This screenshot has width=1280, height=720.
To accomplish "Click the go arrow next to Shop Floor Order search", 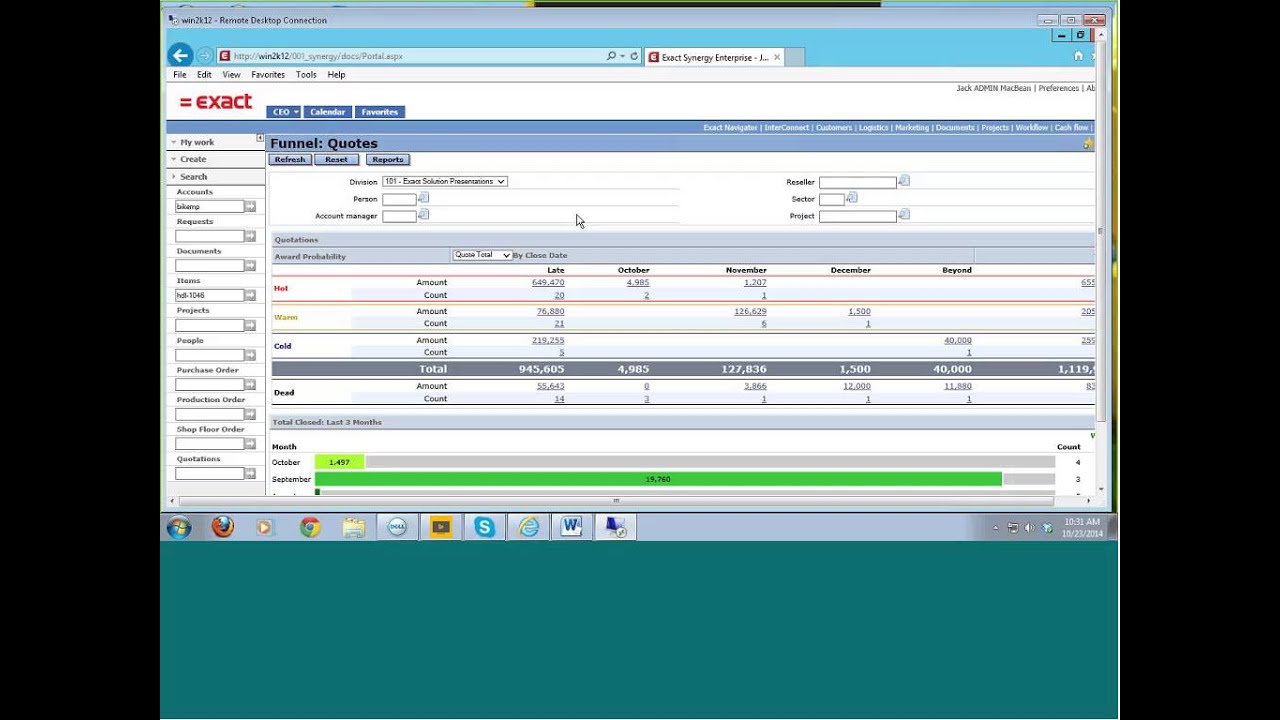I will pos(250,443).
